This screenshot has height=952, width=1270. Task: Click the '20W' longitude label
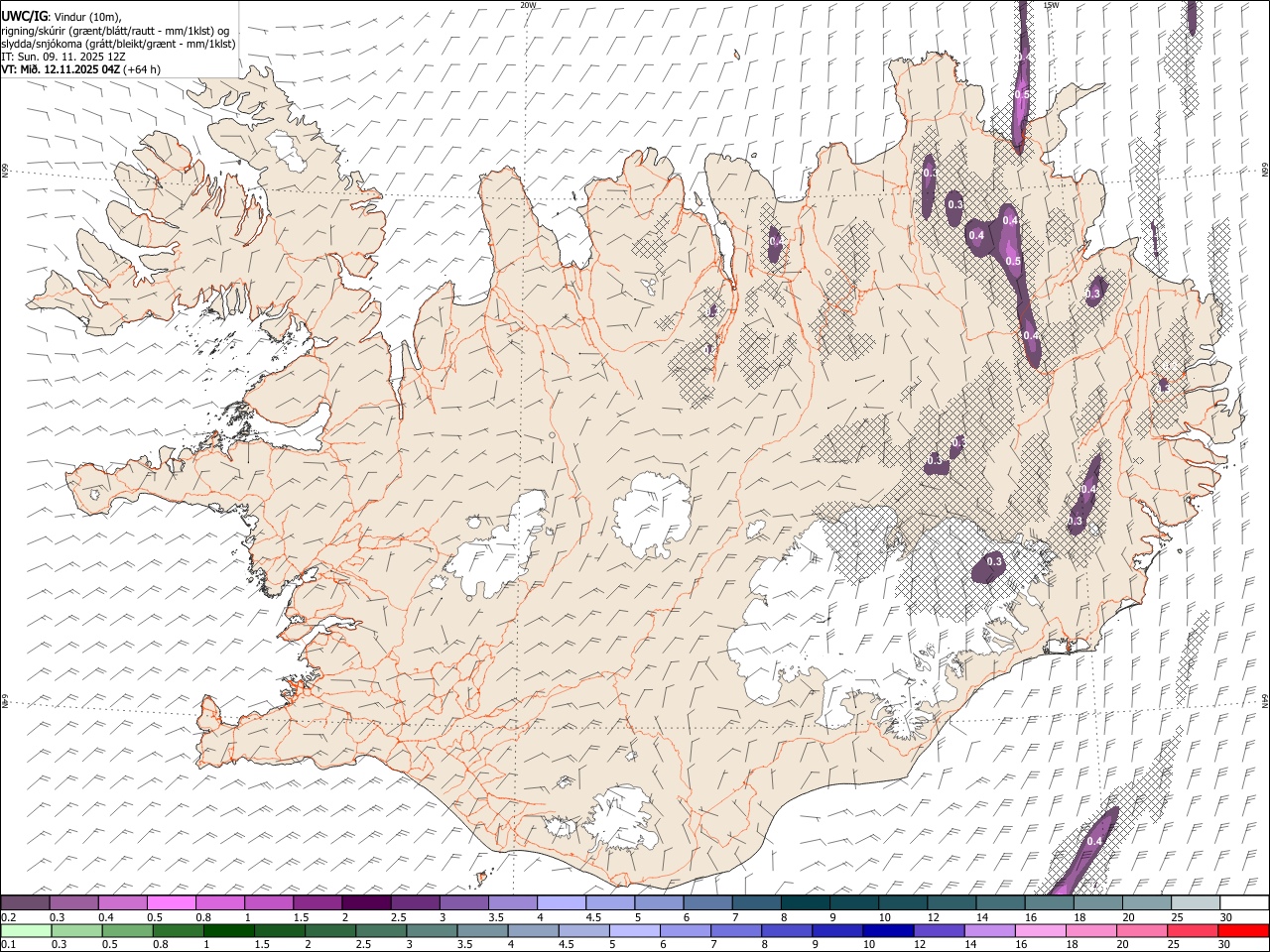pos(528,5)
